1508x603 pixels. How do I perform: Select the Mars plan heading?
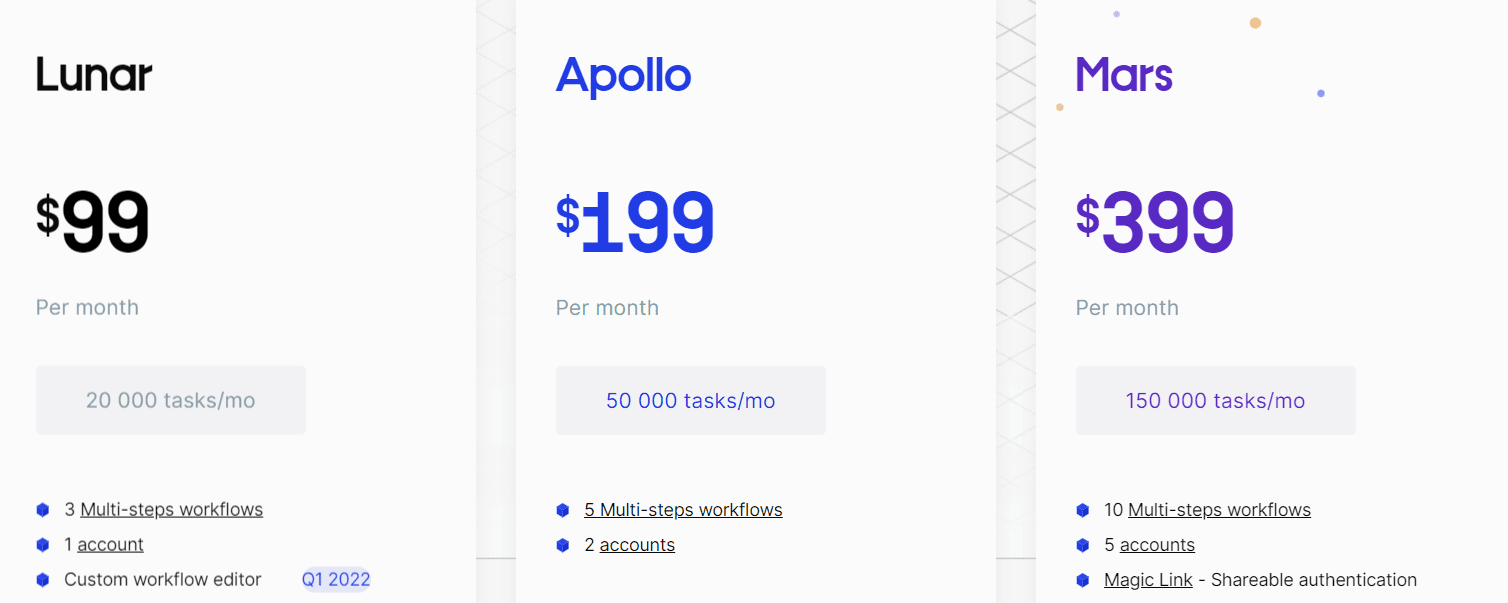(x=1124, y=73)
